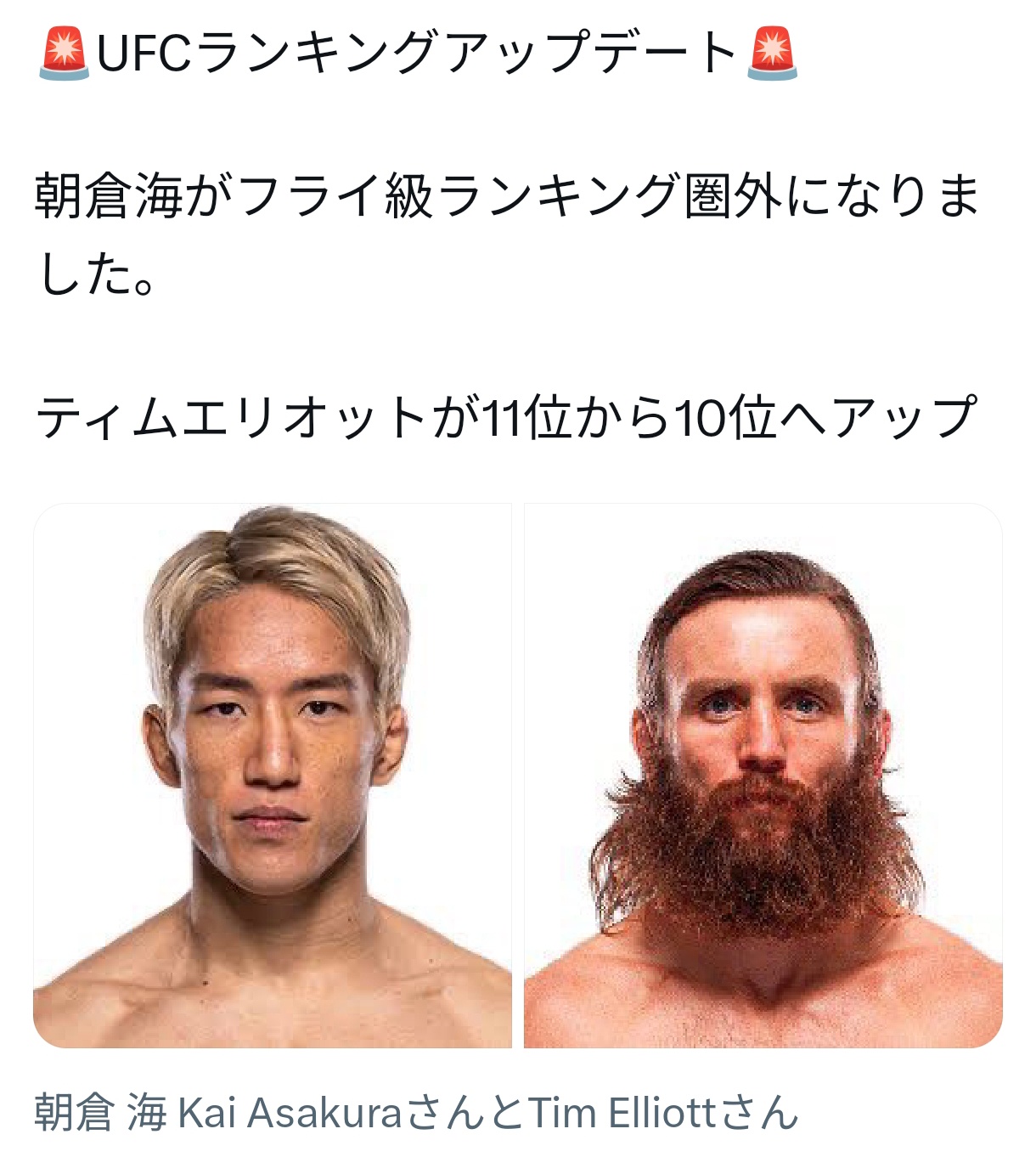Viewport: 1036px width, 1157px height.
Task: Tap 'Kai Asakura' in the tag caption
Action: 290,1112
